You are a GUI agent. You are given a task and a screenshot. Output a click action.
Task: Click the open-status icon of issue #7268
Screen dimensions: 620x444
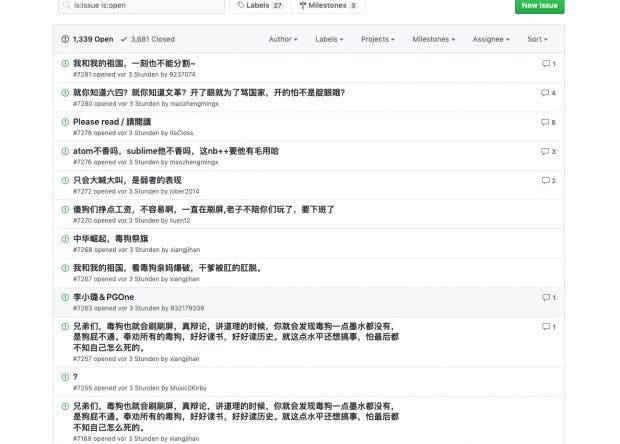coord(65,239)
